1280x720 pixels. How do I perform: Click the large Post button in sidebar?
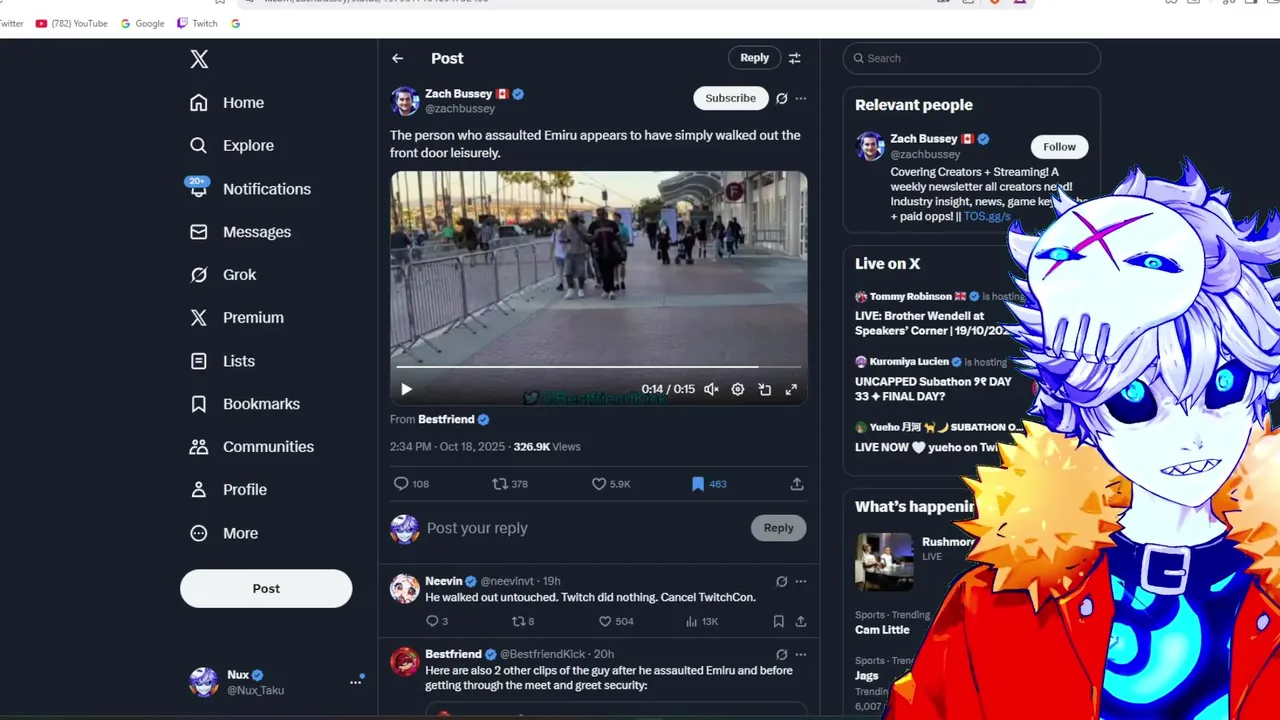(266, 589)
